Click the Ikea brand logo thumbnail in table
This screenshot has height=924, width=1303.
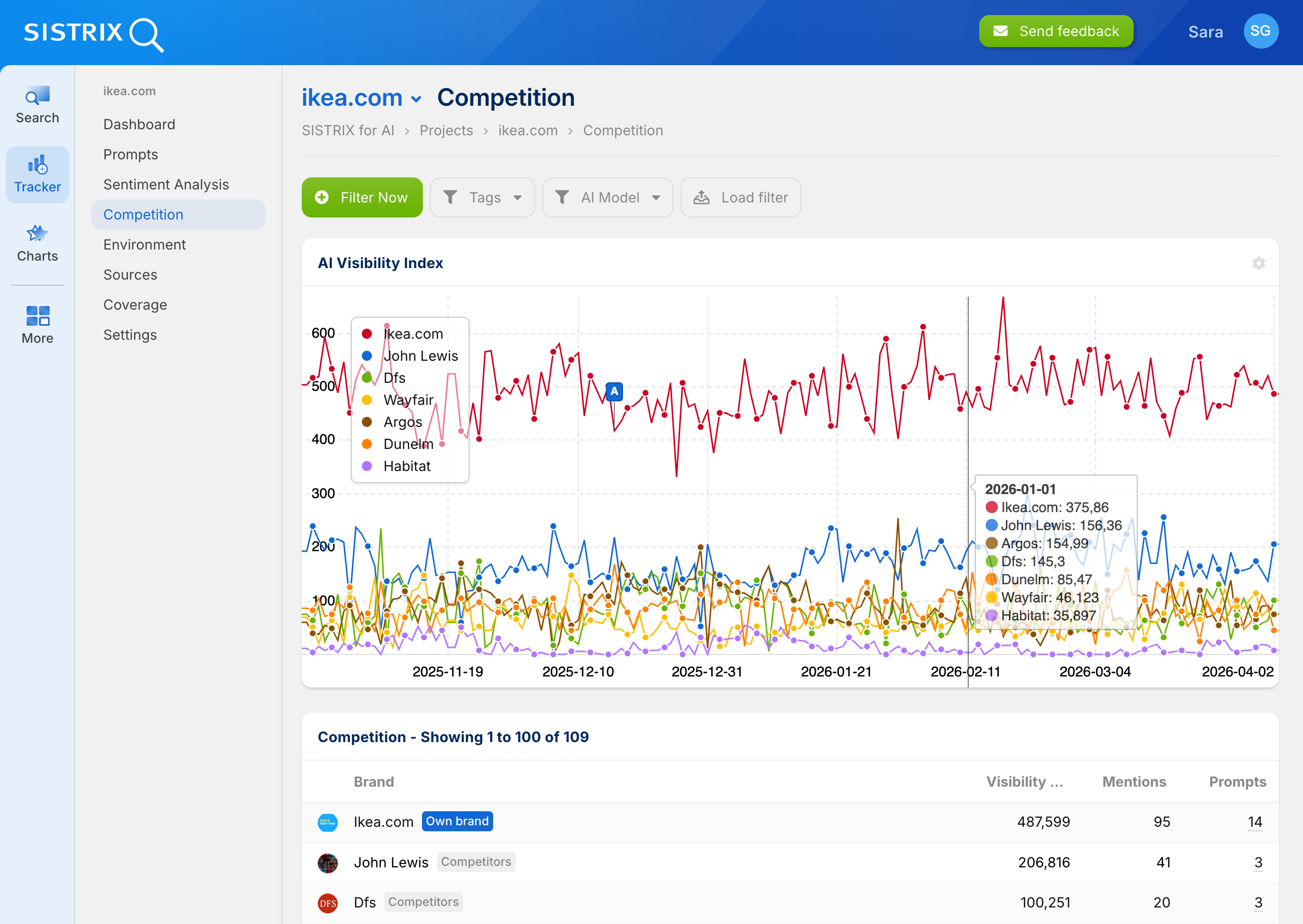click(x=328, y=822)
